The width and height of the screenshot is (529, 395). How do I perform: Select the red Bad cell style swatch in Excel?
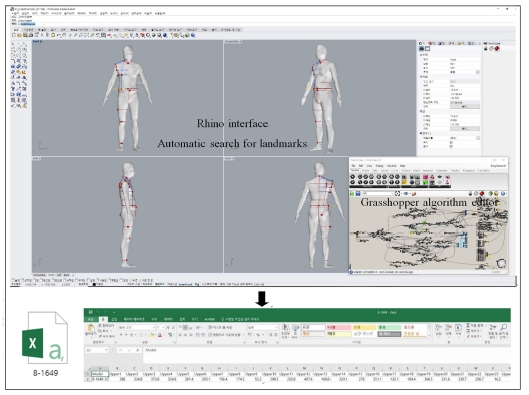click(338, 328)
